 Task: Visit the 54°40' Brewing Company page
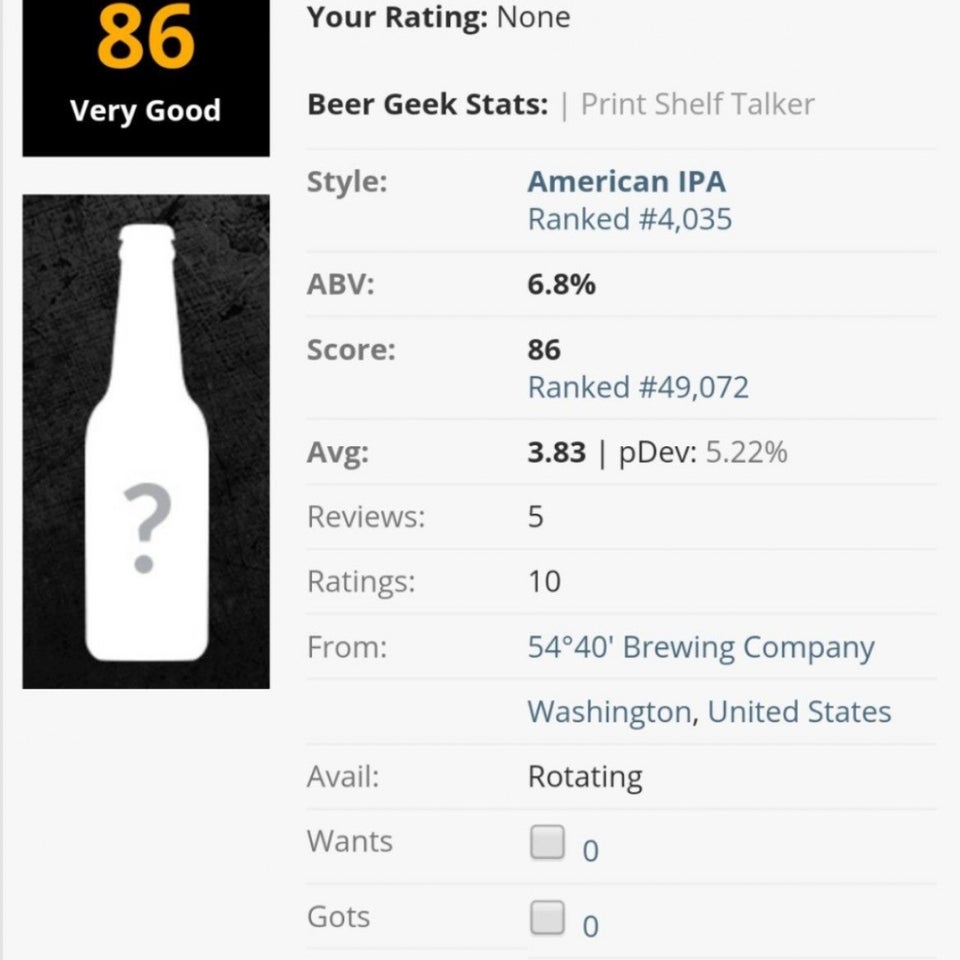tap(701, 648)
